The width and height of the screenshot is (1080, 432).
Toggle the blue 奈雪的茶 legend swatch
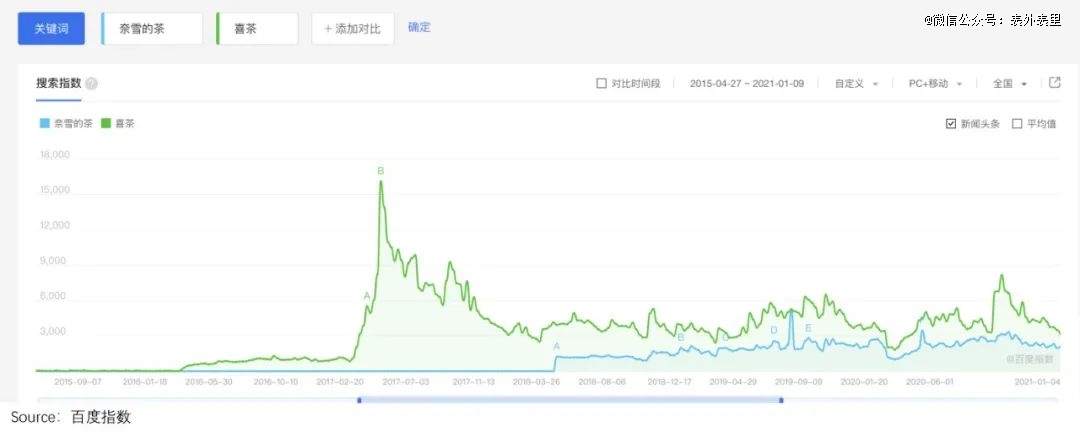click(x=45, y=124)
